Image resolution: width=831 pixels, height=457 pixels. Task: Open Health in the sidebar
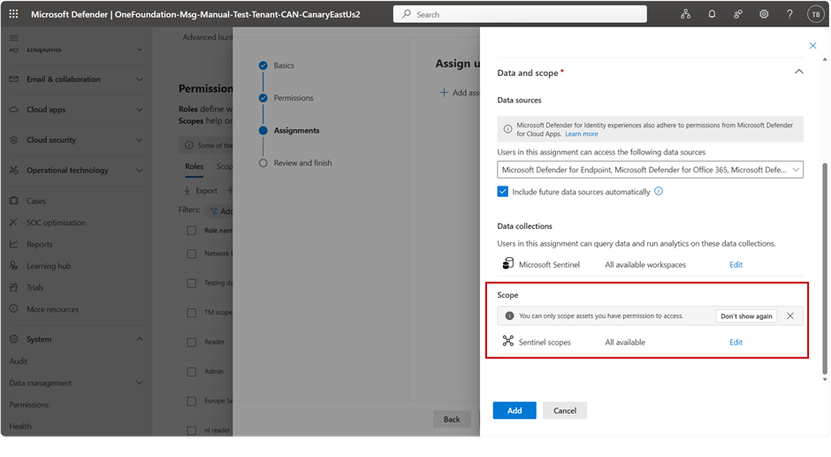pyautogui.click(x=20, y=426)
